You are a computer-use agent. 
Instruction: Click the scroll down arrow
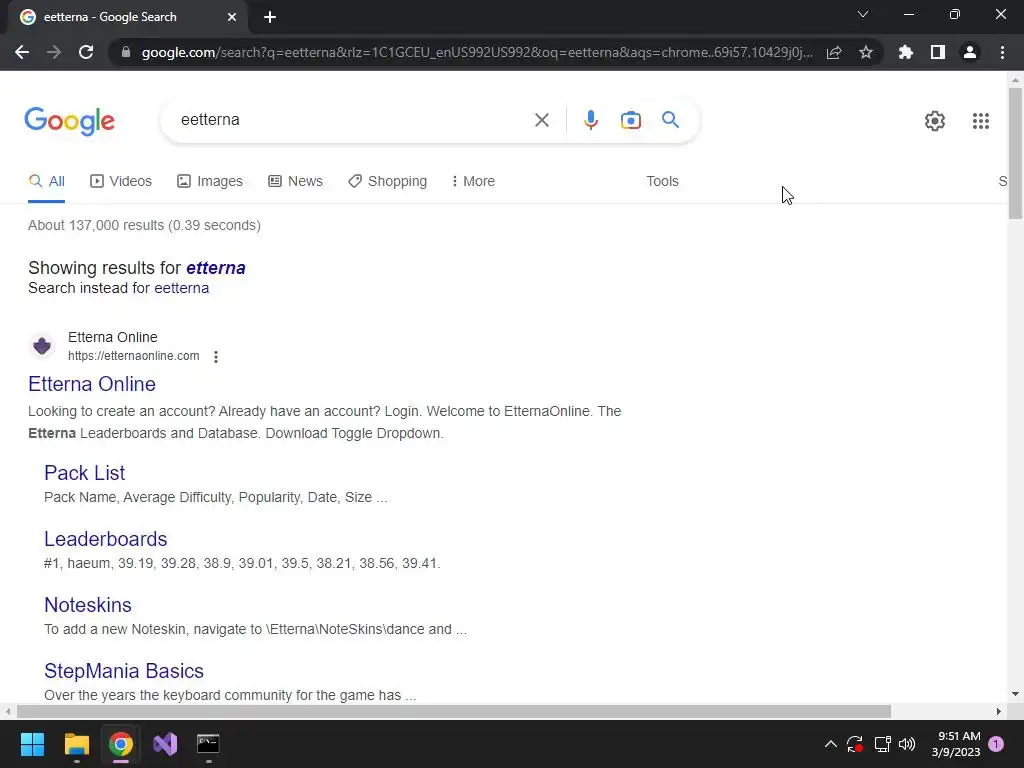pyautogui.click(x=1015, y=694)
